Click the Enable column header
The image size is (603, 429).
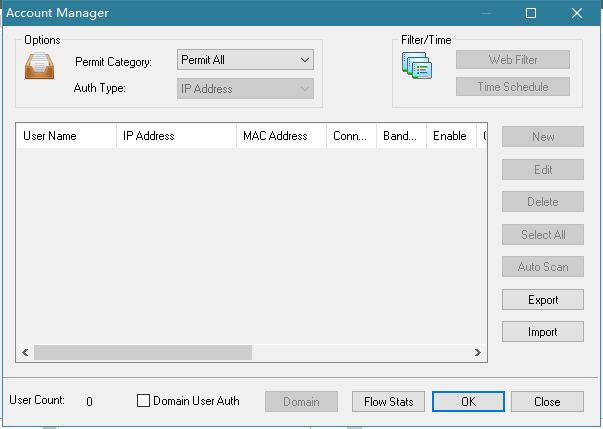point(451,136)
